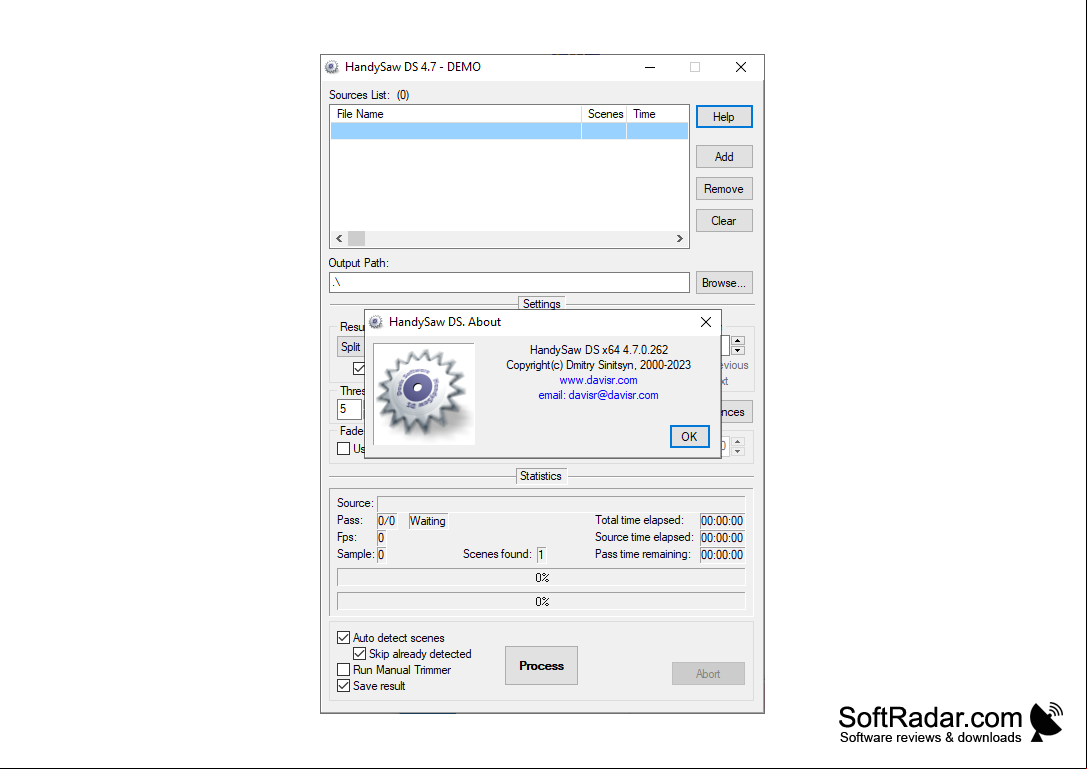This screenshot has height=769, width=1087.
Task: Click the upper 0% progress bar
Action: (541, 578)
